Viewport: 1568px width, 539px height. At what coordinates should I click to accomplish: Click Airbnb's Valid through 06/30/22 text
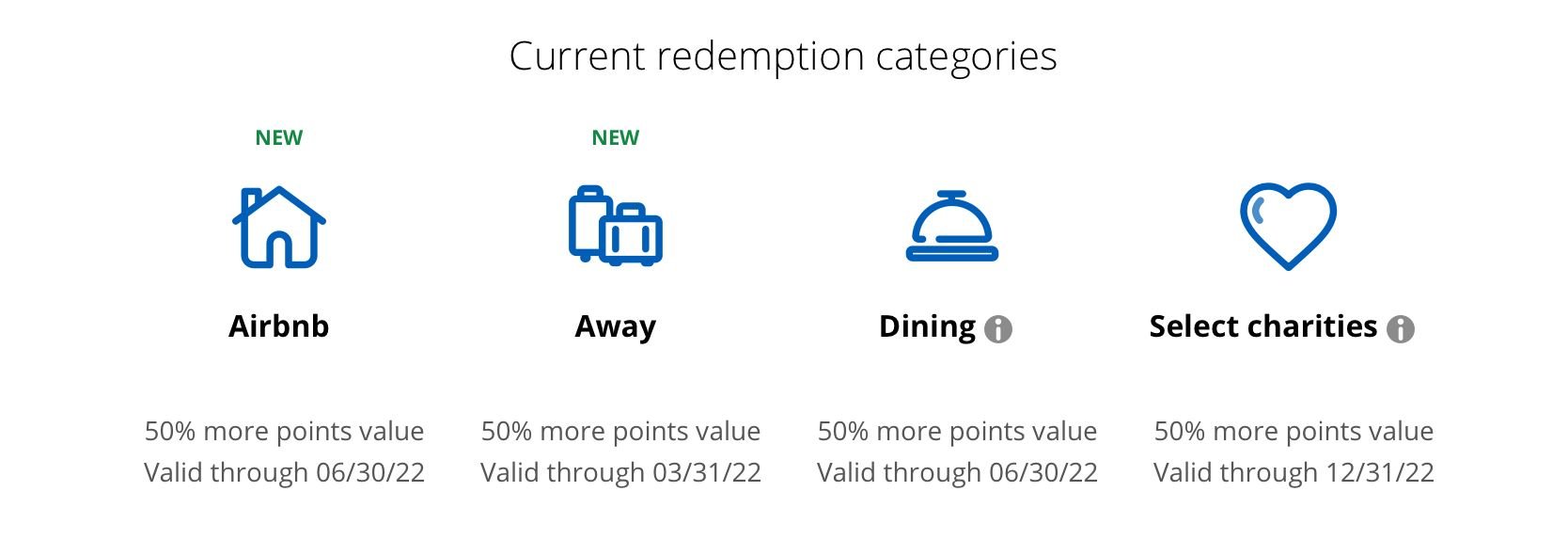coord(284,472)
